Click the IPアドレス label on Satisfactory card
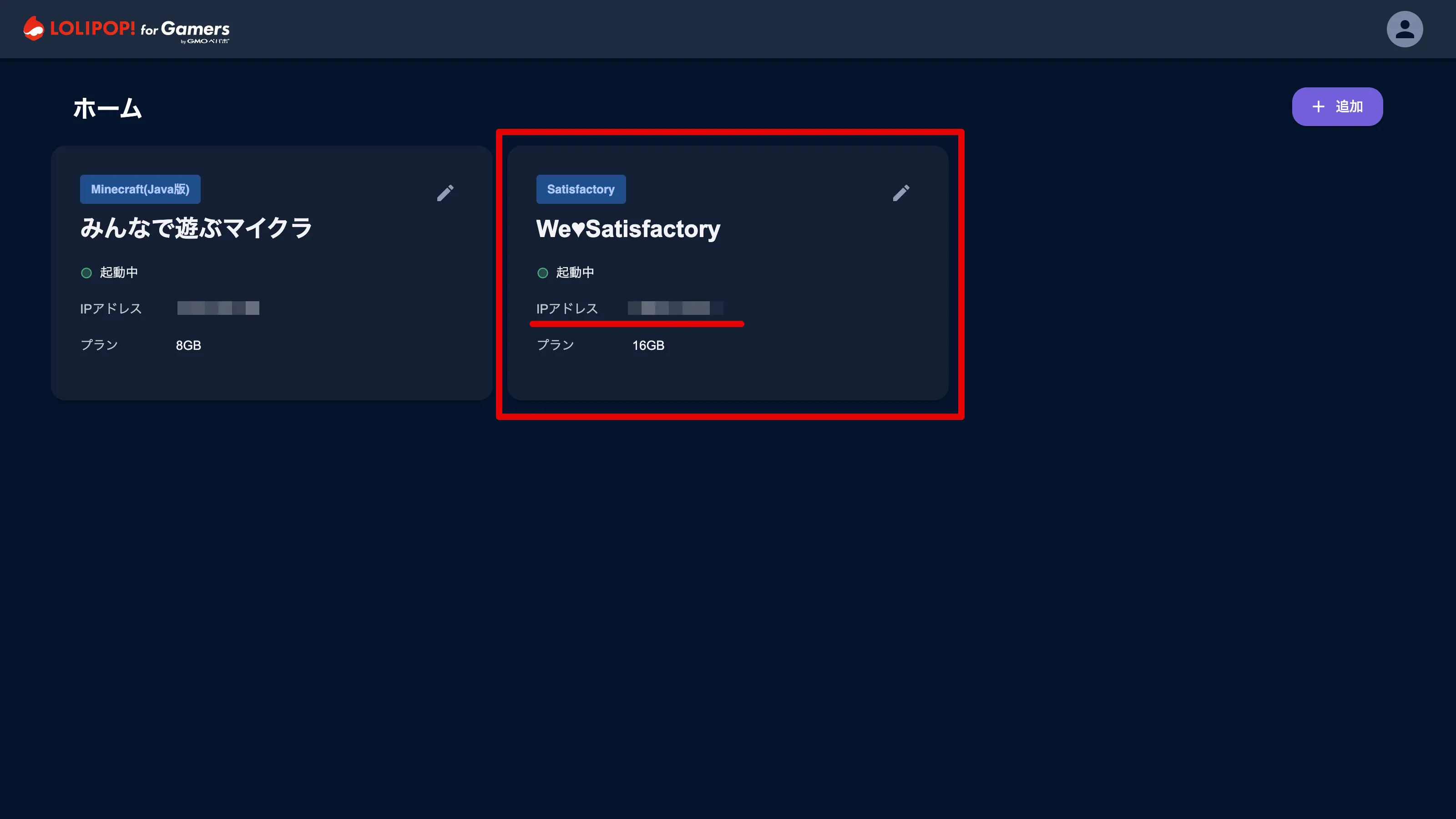The height and width of the screenshot is (819, 1456). pos(567,308)
